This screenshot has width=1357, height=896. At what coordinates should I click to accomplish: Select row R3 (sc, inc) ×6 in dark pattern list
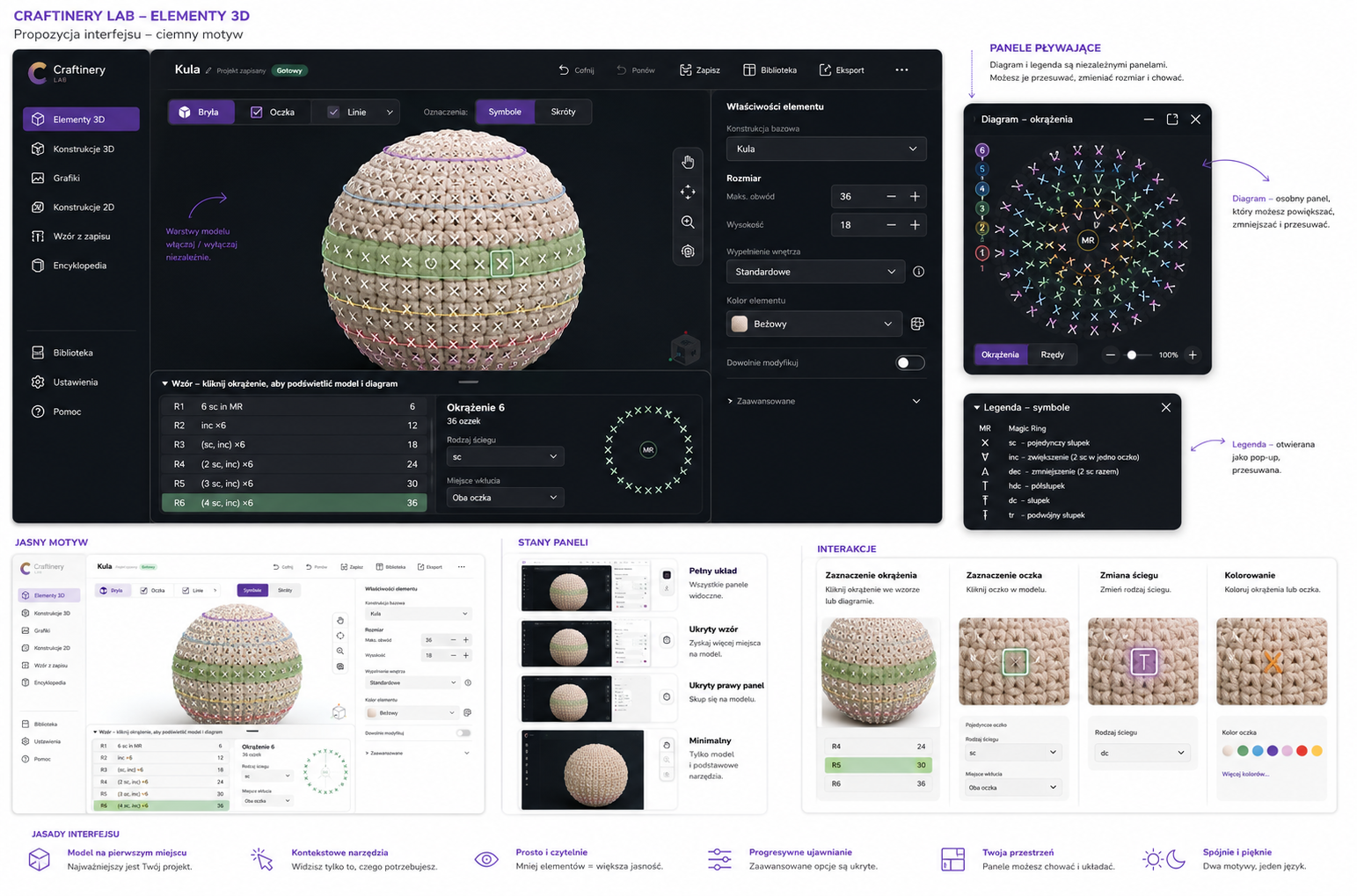[x=294, y=445]
